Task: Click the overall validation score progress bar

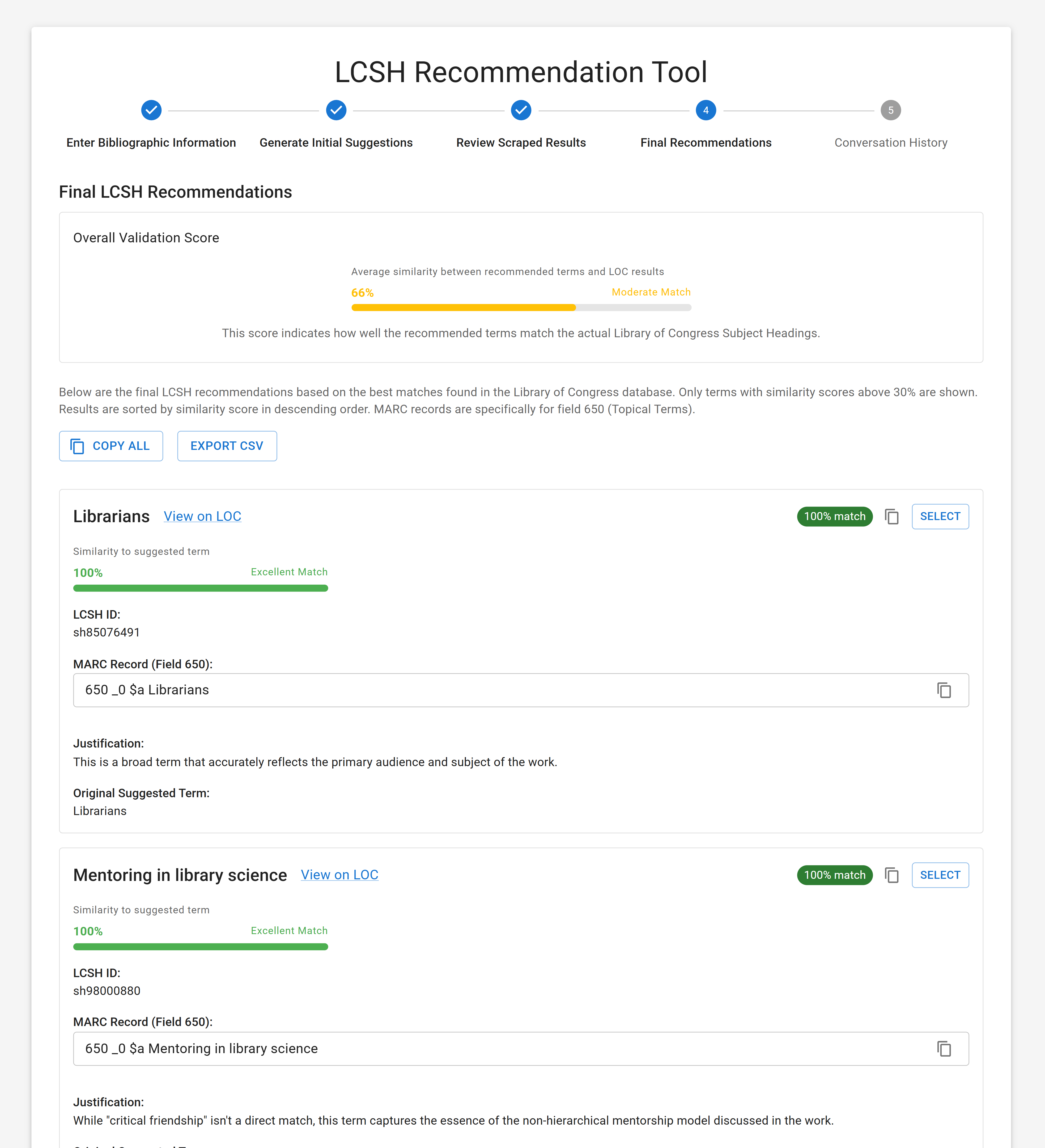Action: point(521,307)
